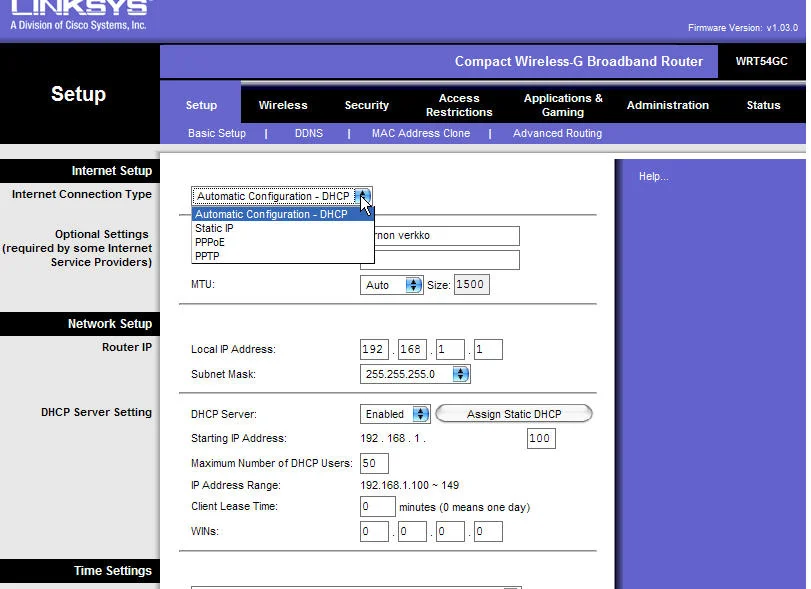Open Applications & Gaming tab

563,105
